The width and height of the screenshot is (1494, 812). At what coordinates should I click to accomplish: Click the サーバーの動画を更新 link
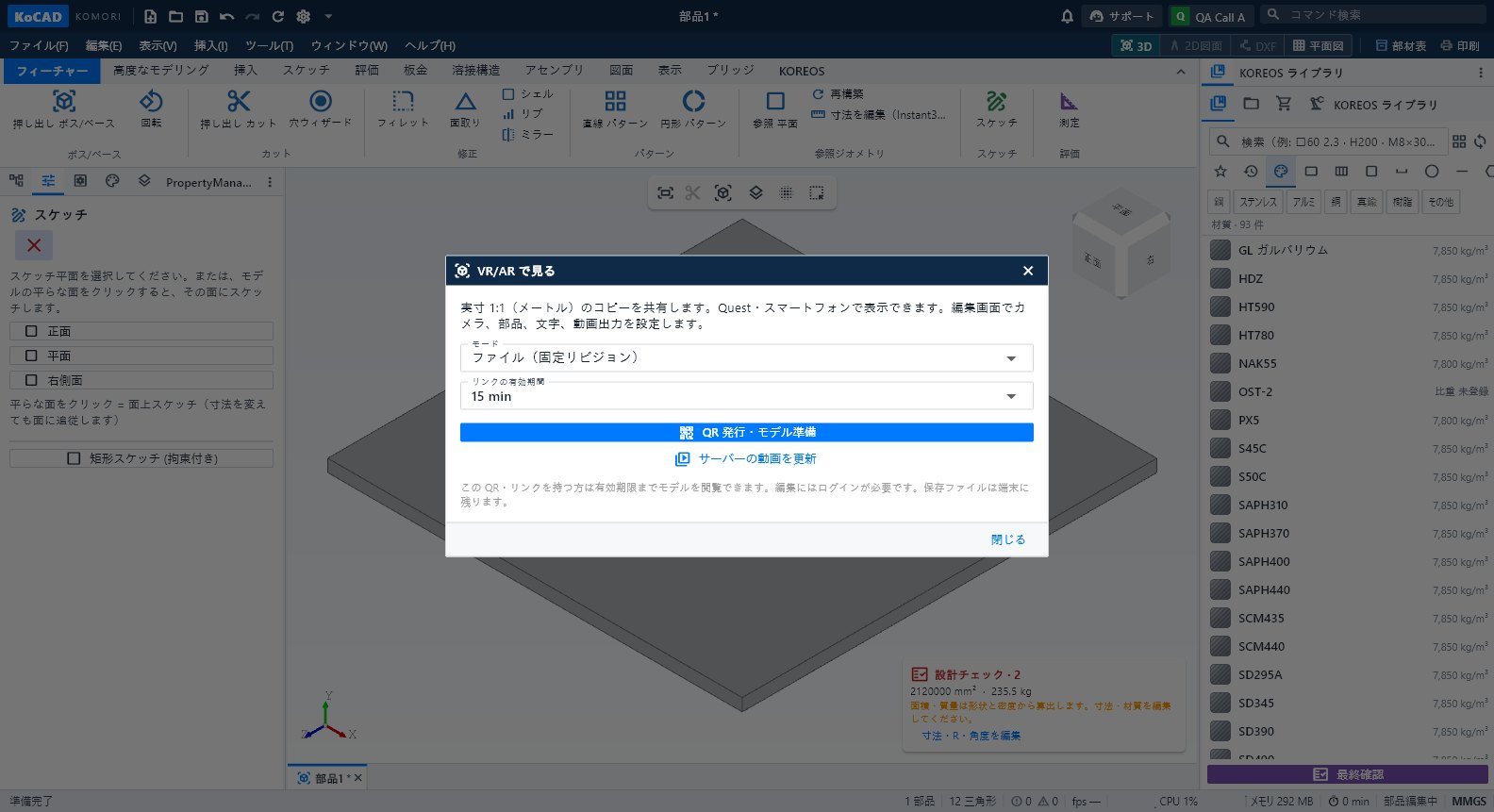pos(746,459)
